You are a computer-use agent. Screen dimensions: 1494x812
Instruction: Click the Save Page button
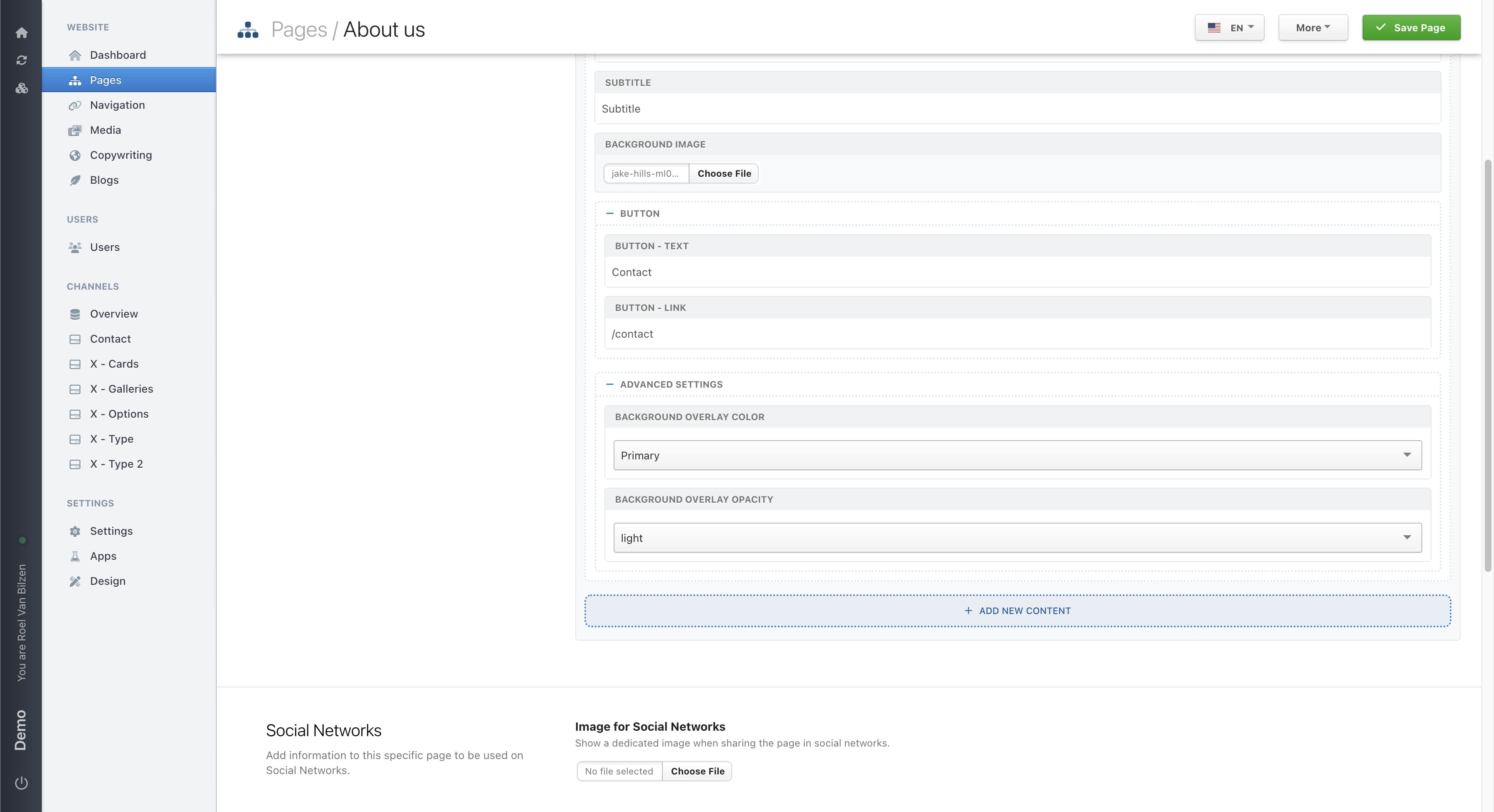pos(1411,27)
